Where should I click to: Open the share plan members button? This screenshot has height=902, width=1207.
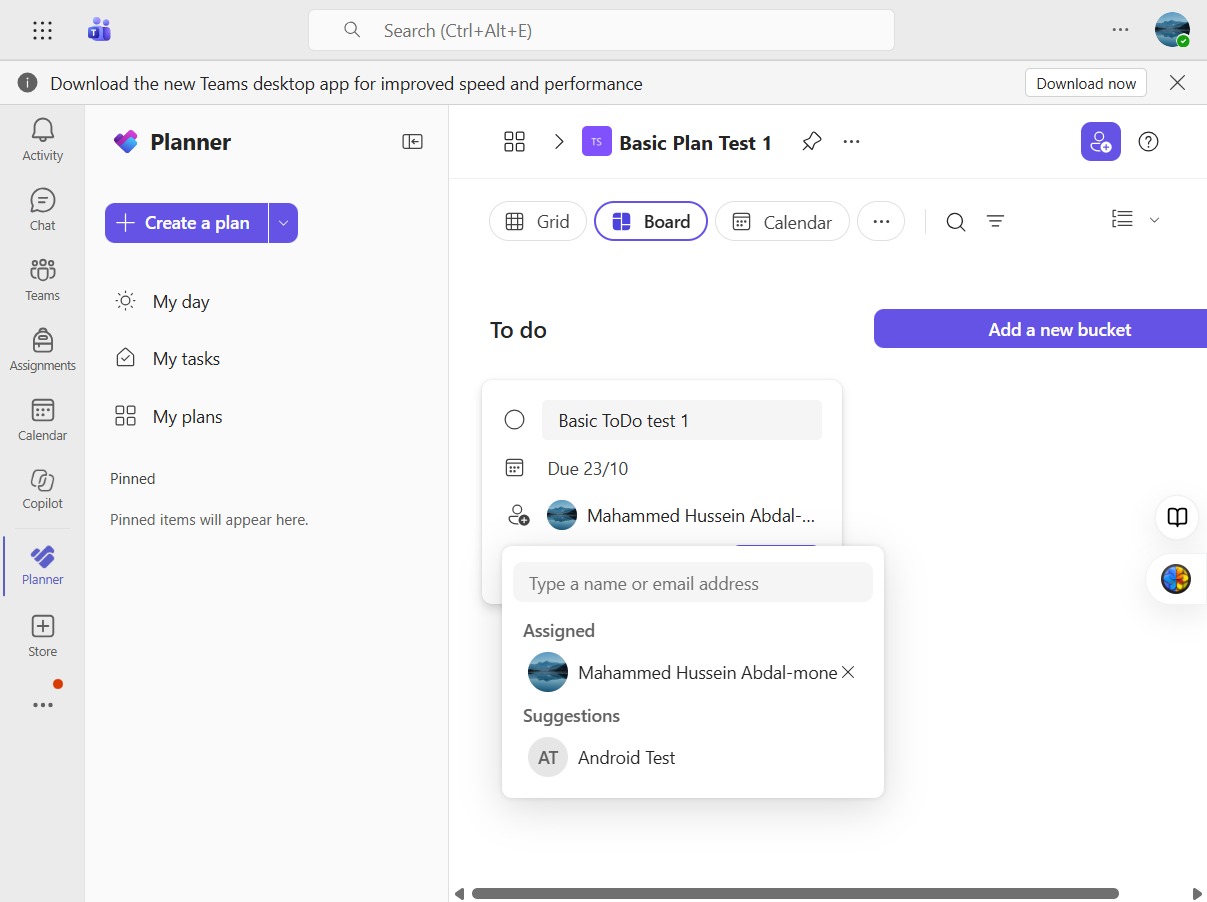[x=1100, y=142]
